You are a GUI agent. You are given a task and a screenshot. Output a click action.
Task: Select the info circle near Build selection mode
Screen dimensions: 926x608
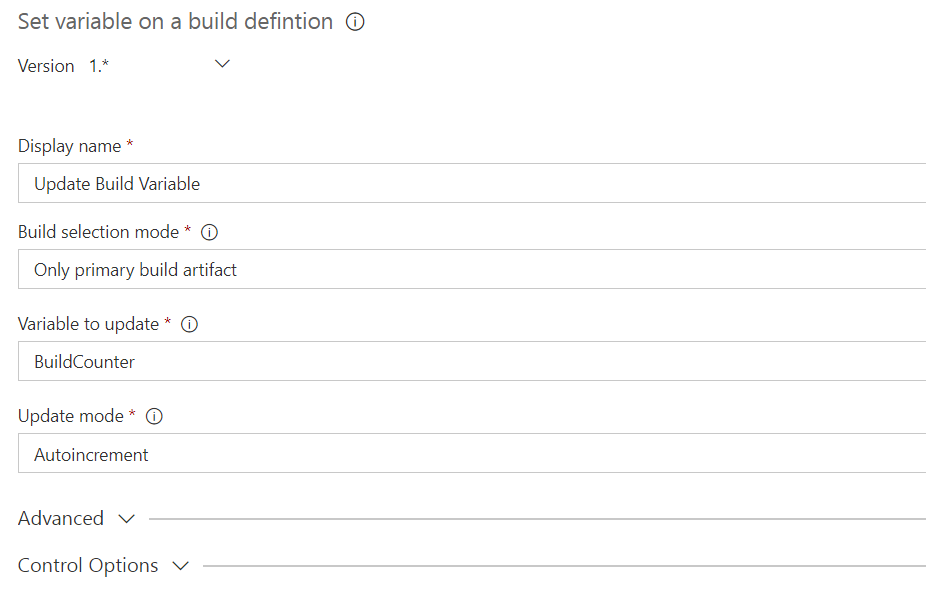[209, 231]
